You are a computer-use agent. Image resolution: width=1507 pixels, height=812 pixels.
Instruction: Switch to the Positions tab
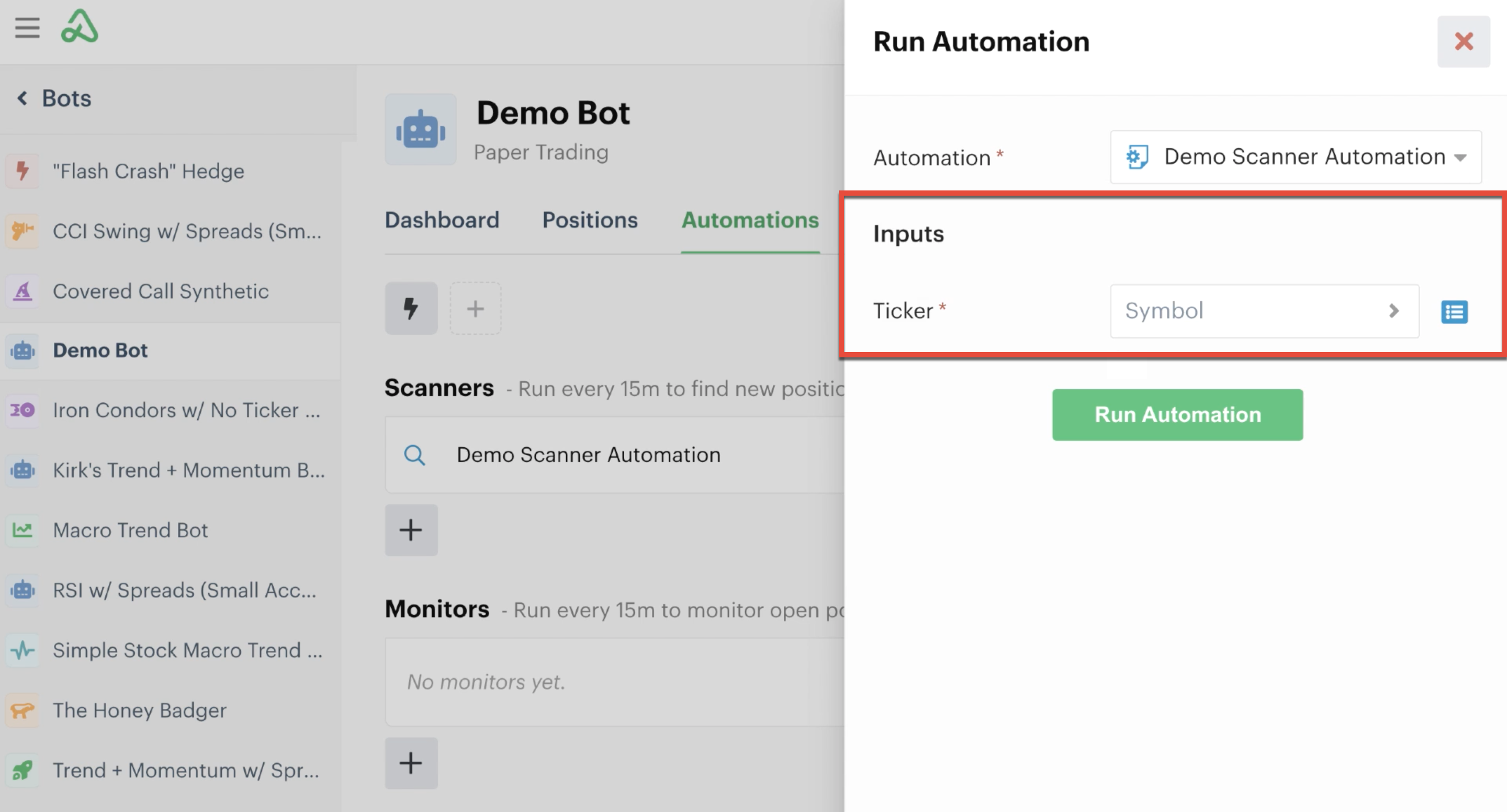590,220
